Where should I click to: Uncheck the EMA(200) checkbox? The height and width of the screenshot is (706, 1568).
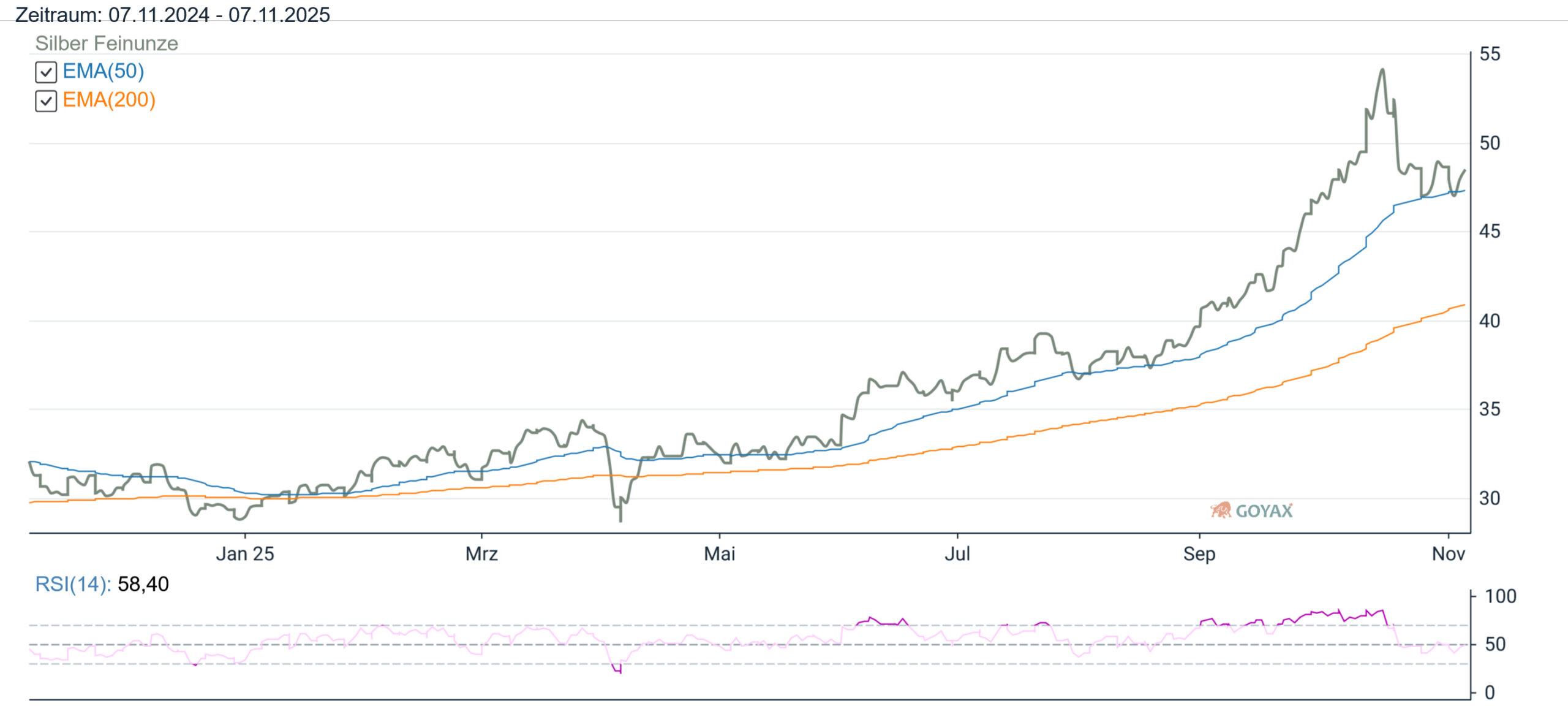coord(46,101)
